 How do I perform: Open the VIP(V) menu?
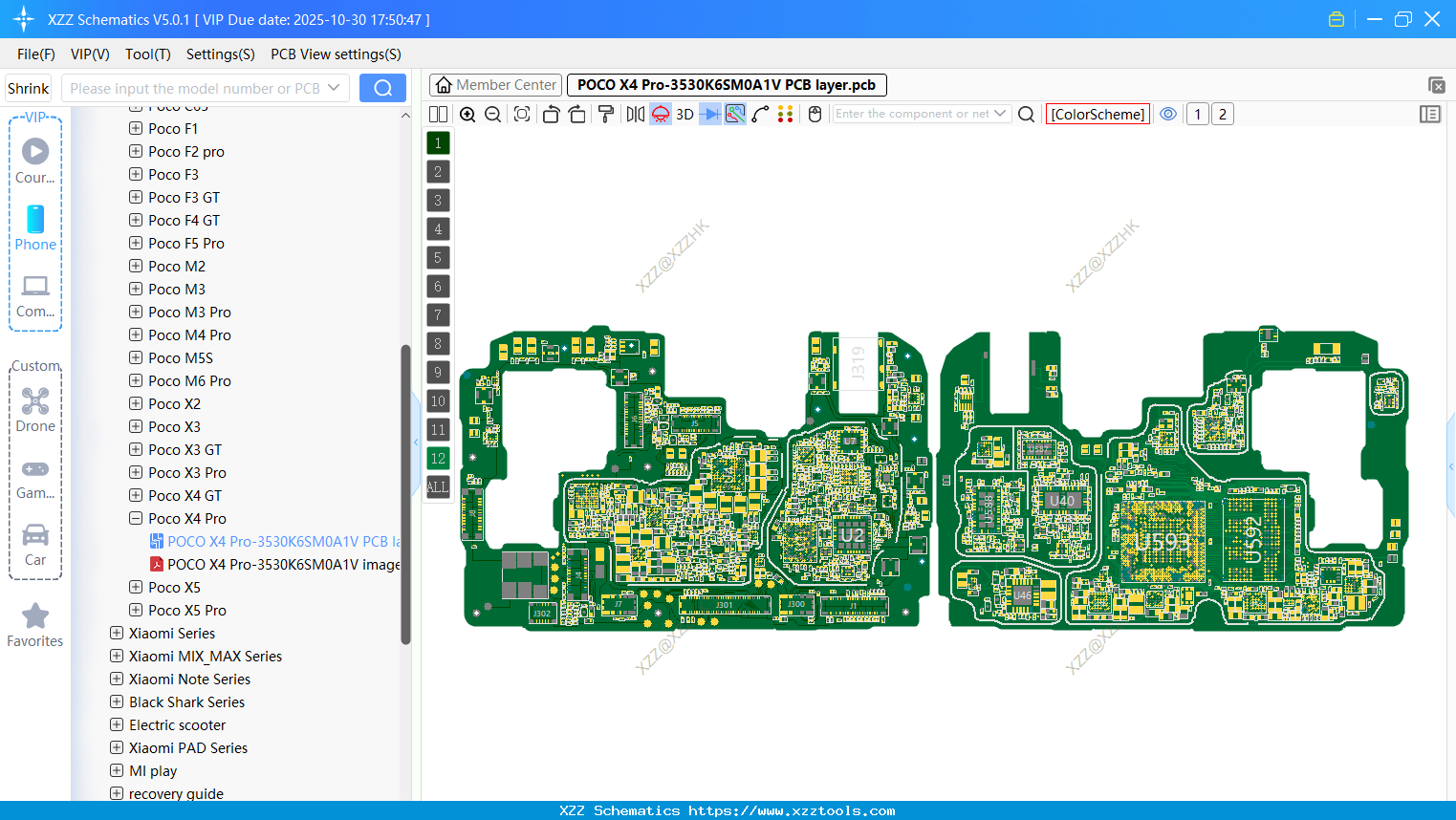[x=90, y=54]
